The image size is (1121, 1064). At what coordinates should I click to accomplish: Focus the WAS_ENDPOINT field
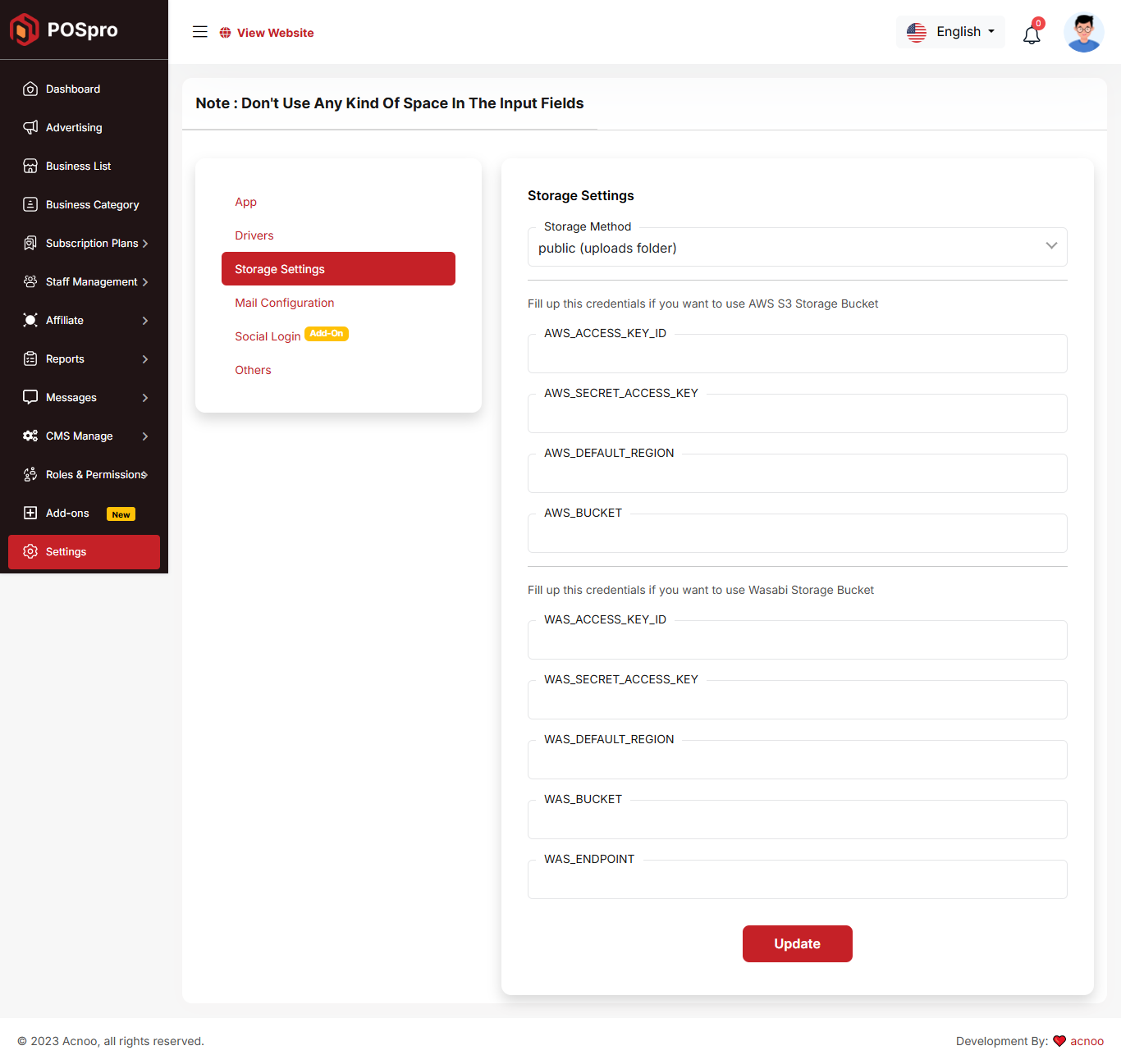pyautogui.click(x=797, y=879)
